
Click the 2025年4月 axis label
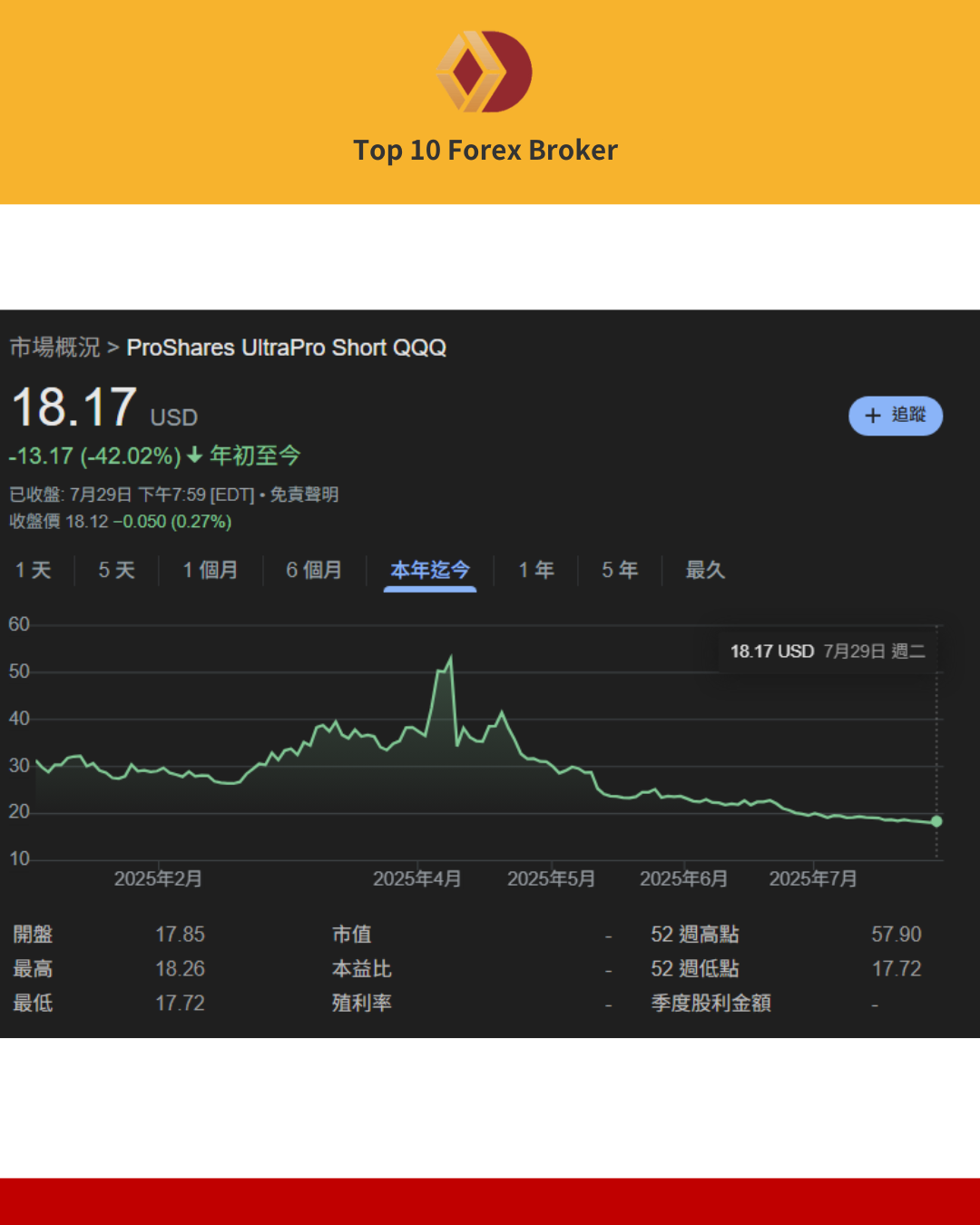coord(417,878)
